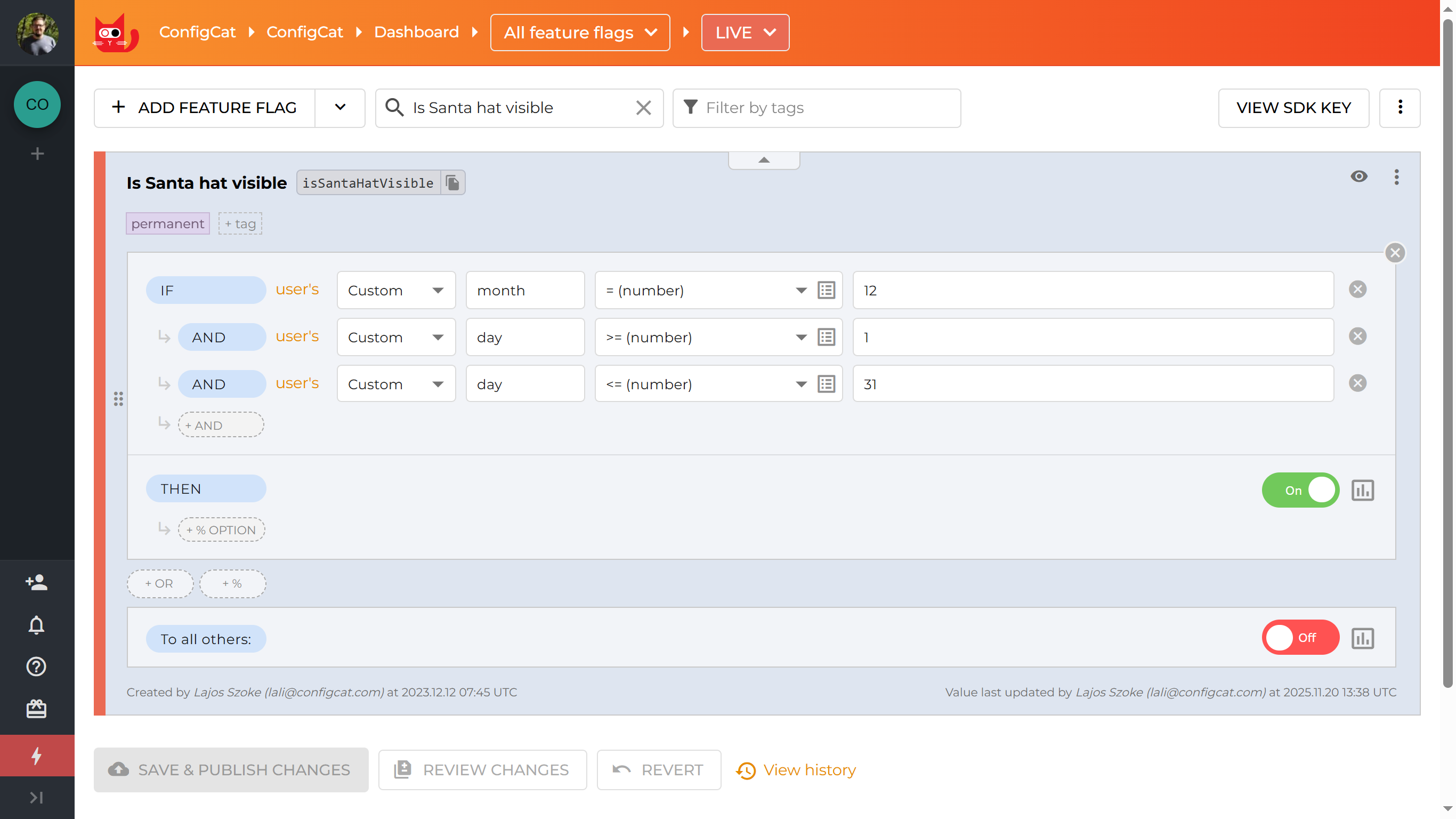Click the View history link
This screenshot has width=1456, height=819.
click(809, 770)
